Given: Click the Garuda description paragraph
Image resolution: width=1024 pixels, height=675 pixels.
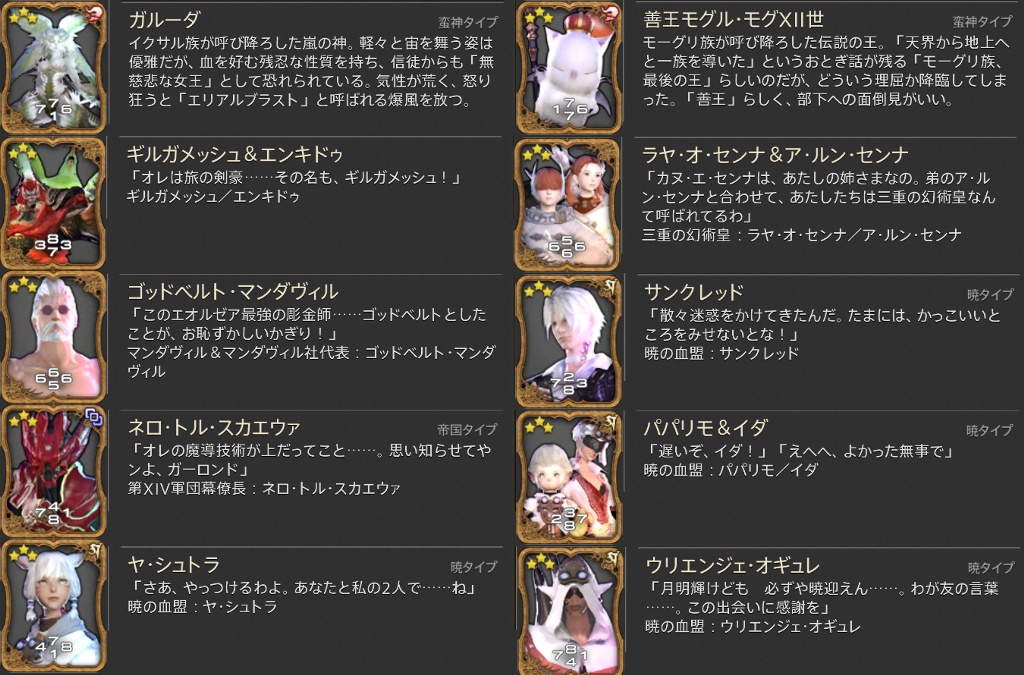Looking at the screenshot, I should click(x=312, y=72).
